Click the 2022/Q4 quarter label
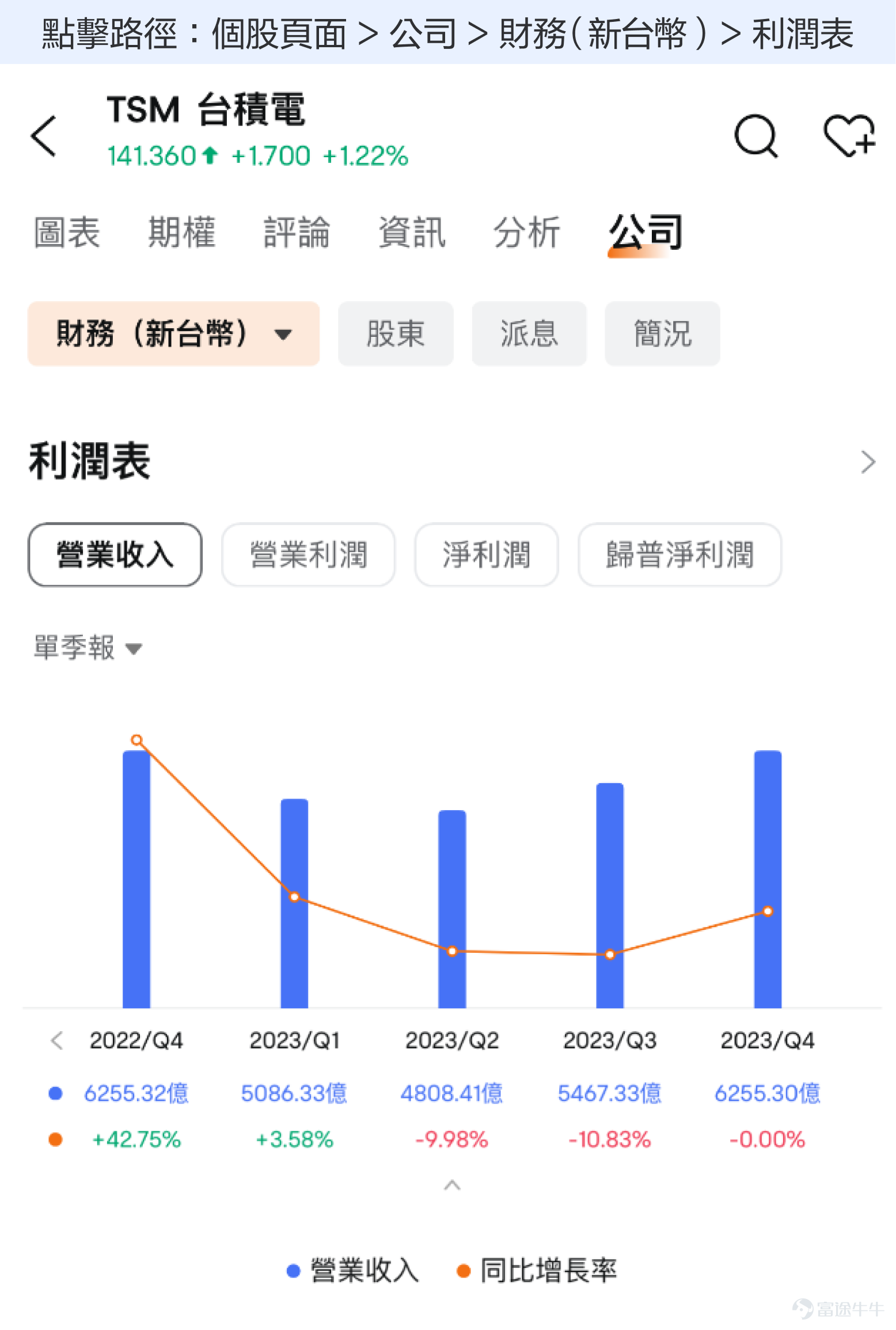The image size is (896, 1330). coord(136,1040)
